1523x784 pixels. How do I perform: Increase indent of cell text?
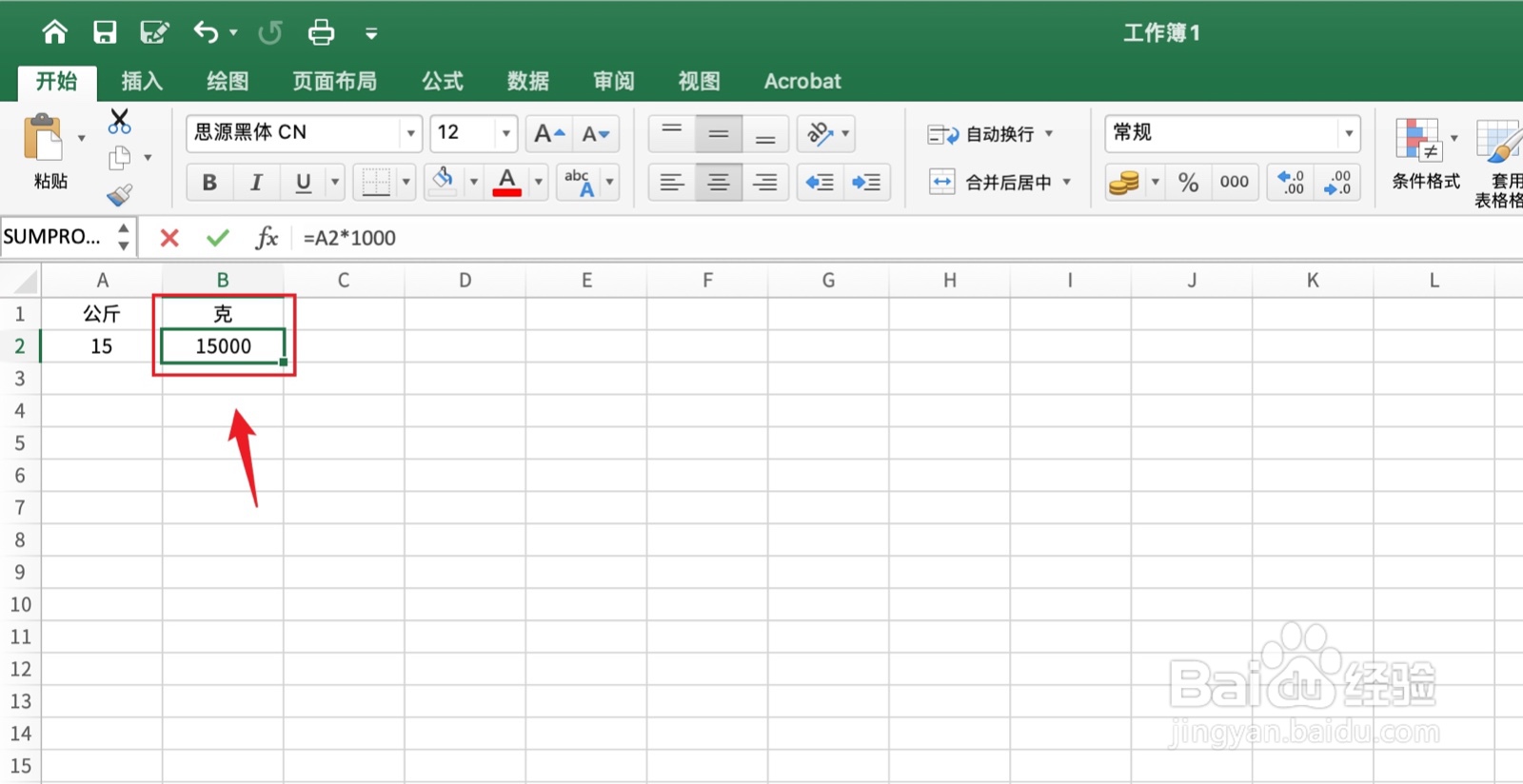[x=866, y=182]
